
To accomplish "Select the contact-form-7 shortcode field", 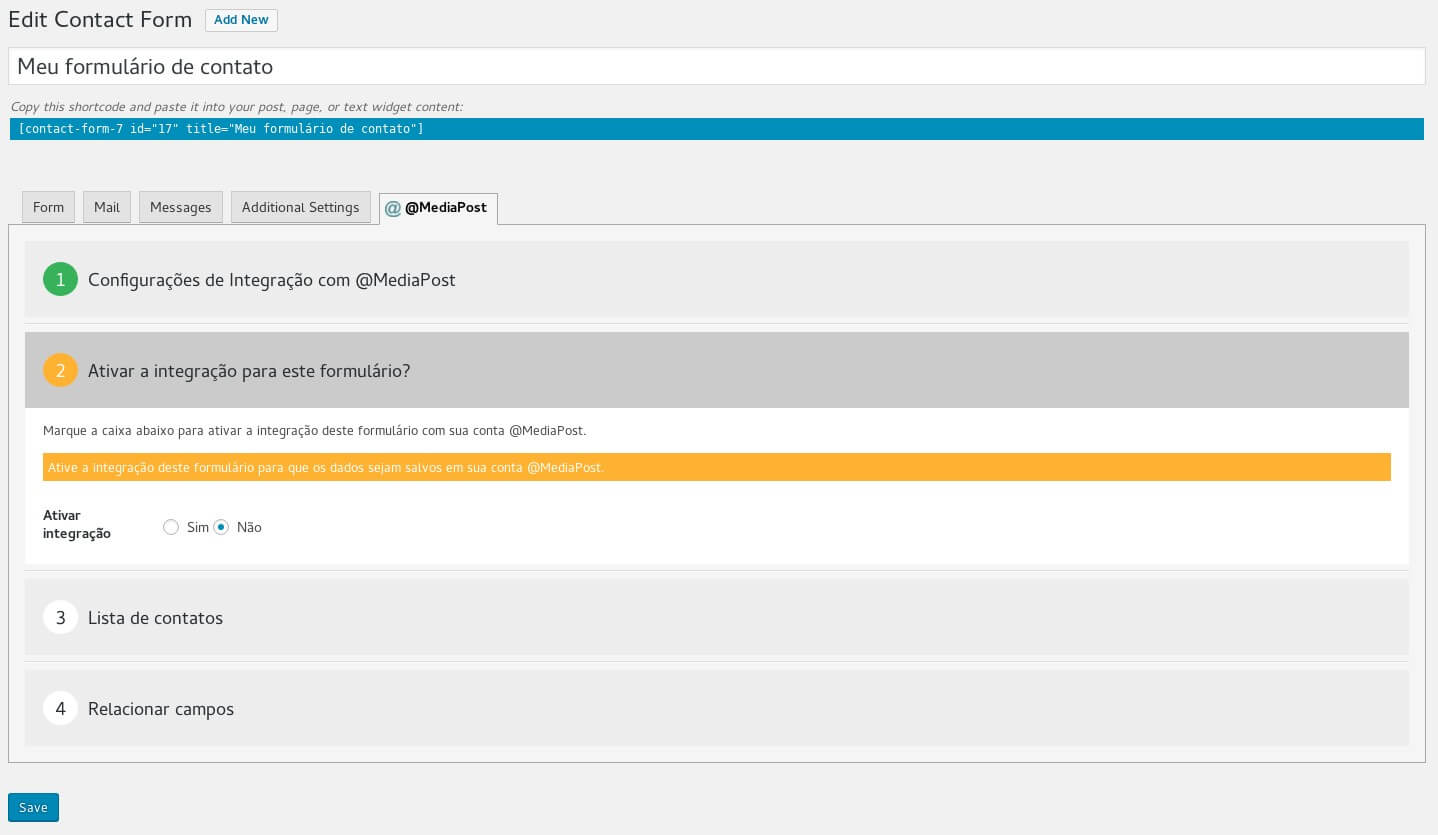I will tap(716, 129).
